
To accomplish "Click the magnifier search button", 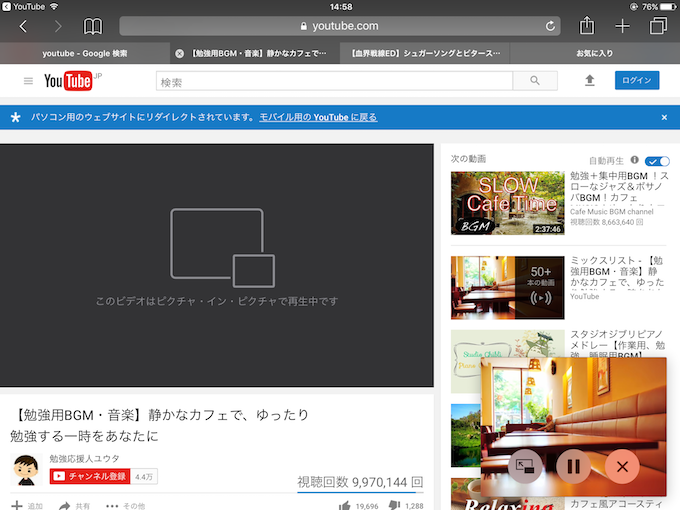I will [x=535, y=81].
